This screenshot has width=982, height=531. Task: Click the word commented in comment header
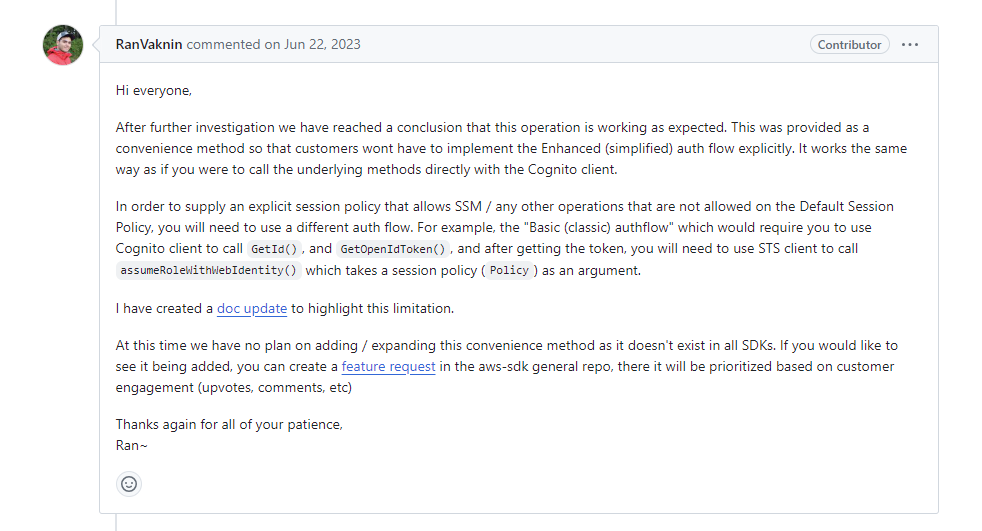224,44
